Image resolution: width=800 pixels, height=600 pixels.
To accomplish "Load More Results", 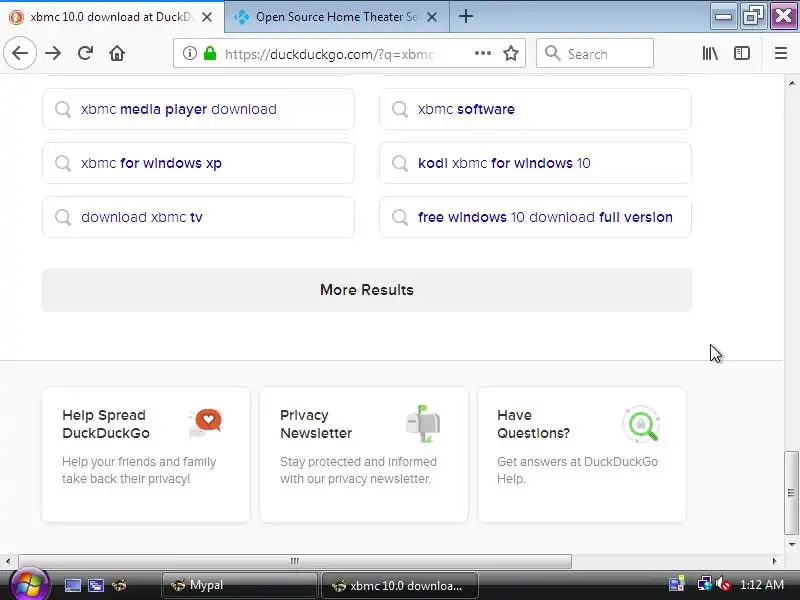I will point(367,290).
